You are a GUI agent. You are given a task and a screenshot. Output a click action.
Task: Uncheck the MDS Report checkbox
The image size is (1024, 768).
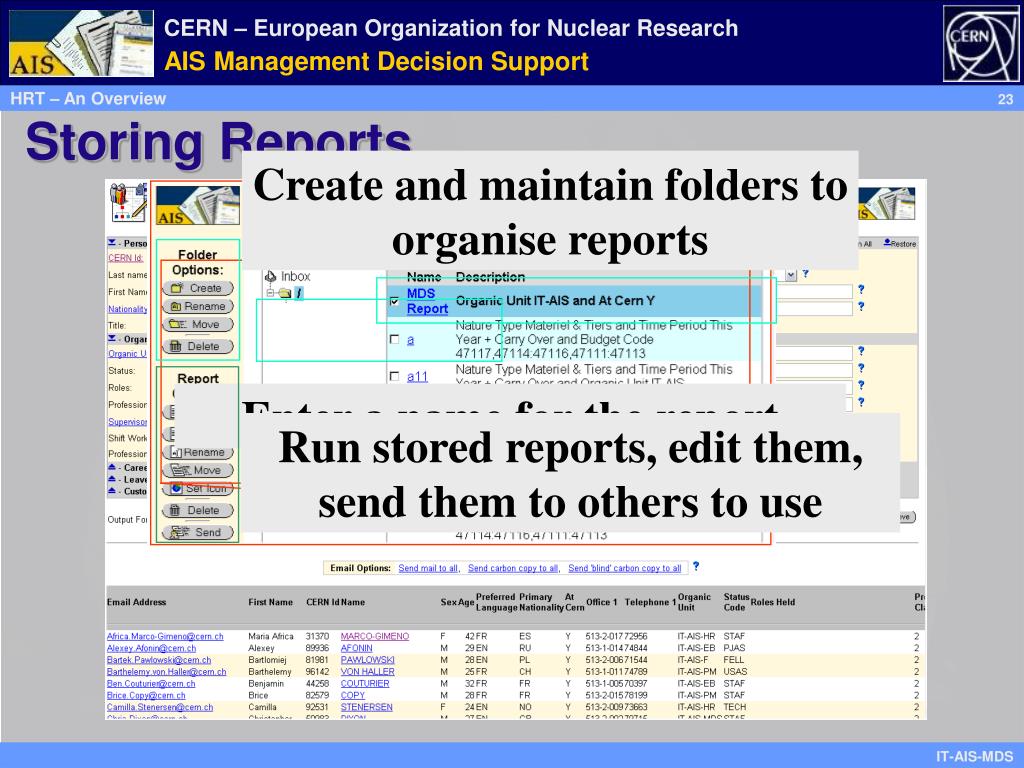(394, 301)
